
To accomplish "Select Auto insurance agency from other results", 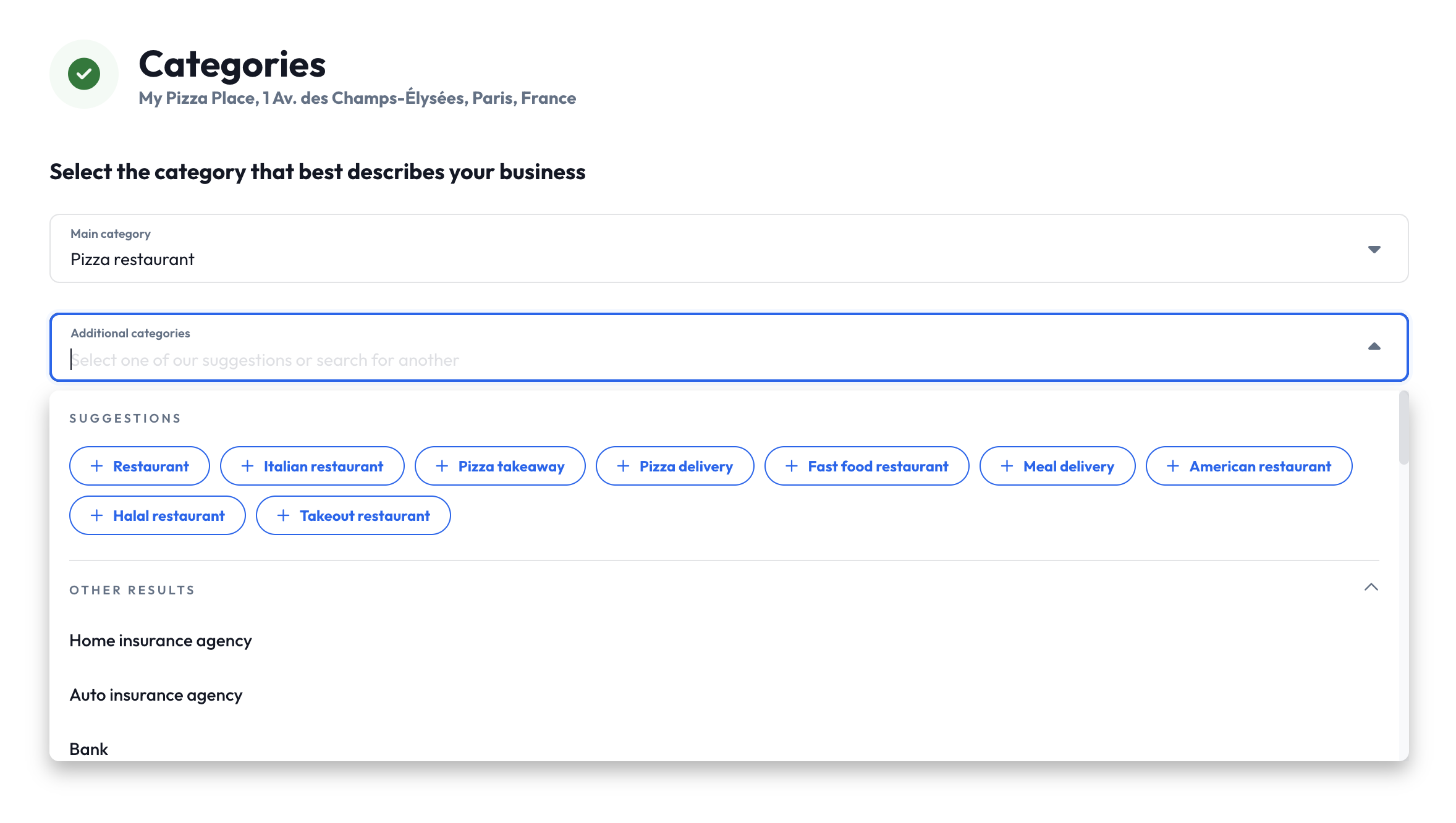I will coord(156,694).
